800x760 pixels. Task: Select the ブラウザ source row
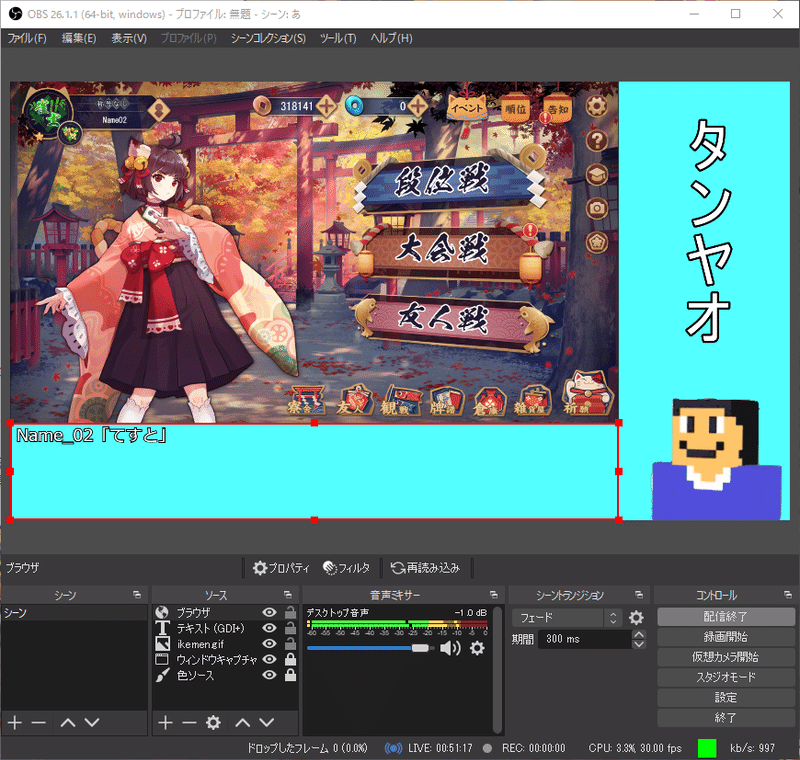click(x=225, y=612)
